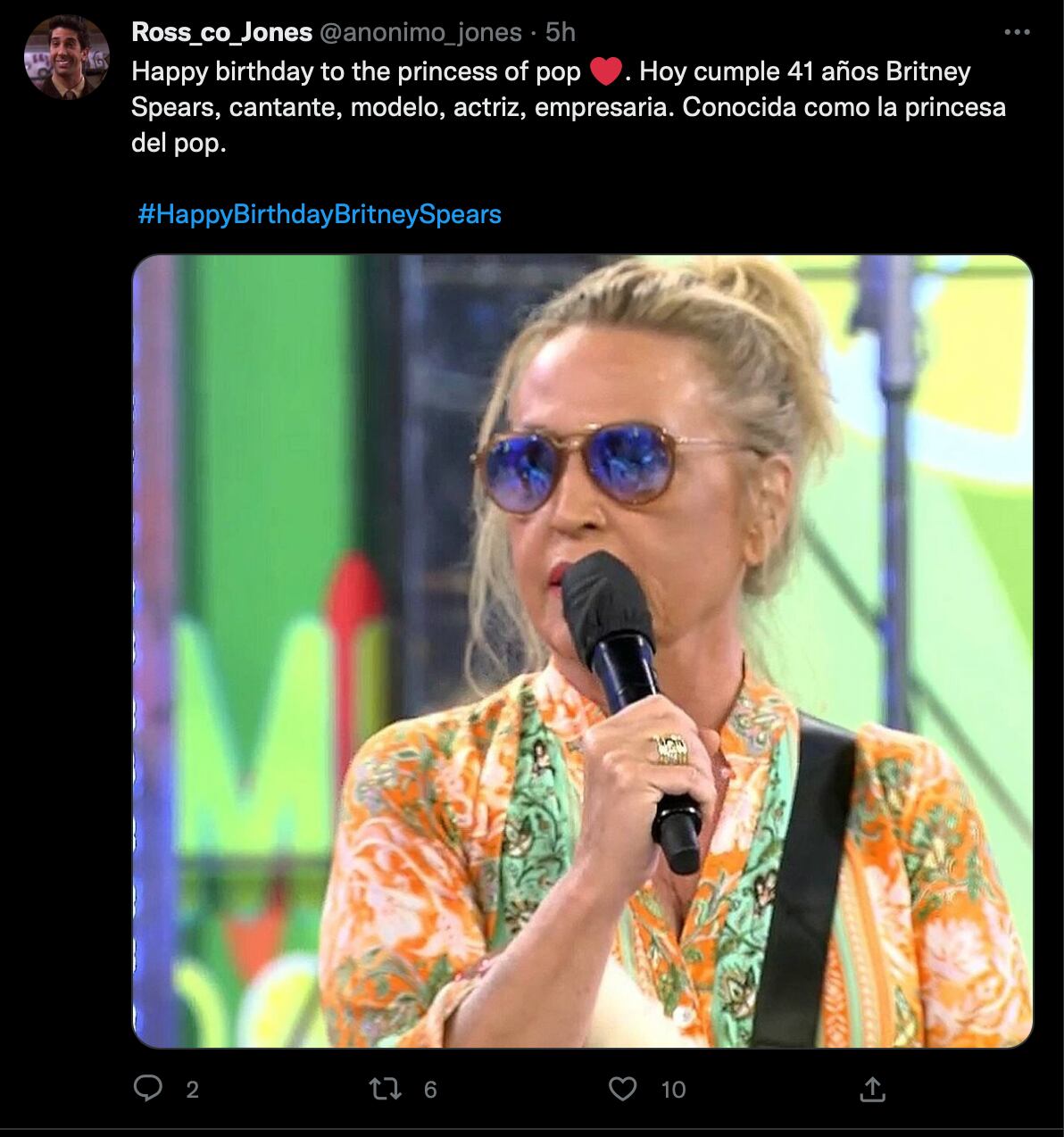Click the 5h timestamp link
The image size is (1064, 1137).
point(561,32)
